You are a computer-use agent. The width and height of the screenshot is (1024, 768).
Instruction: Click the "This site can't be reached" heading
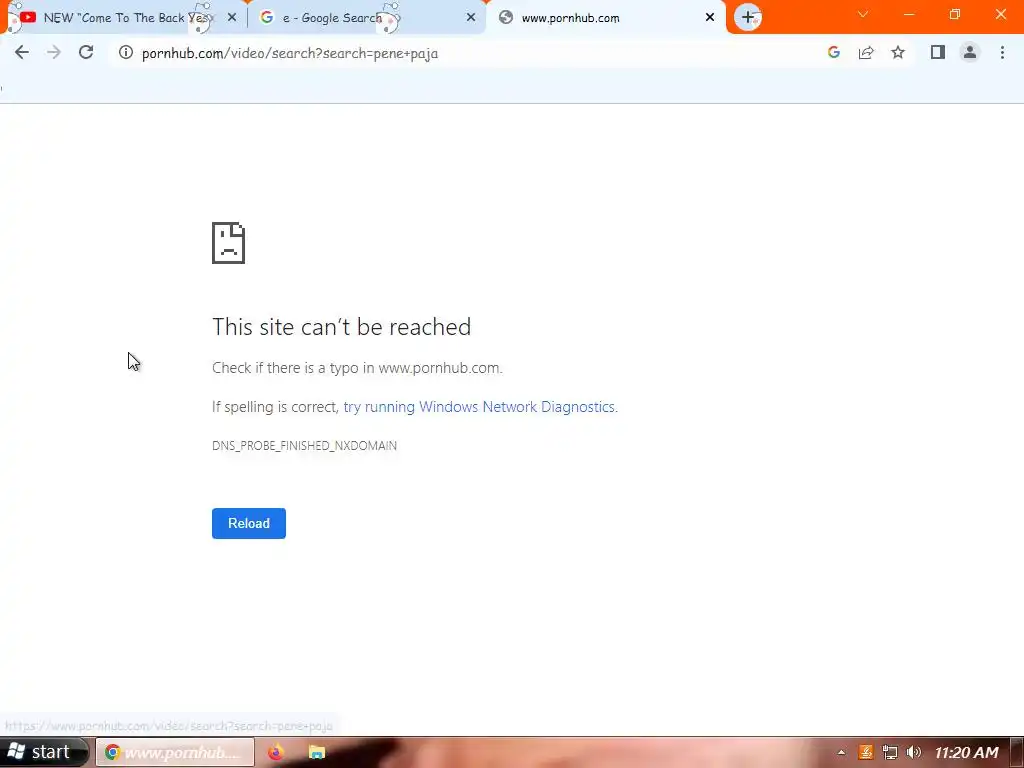coord(342,327)
